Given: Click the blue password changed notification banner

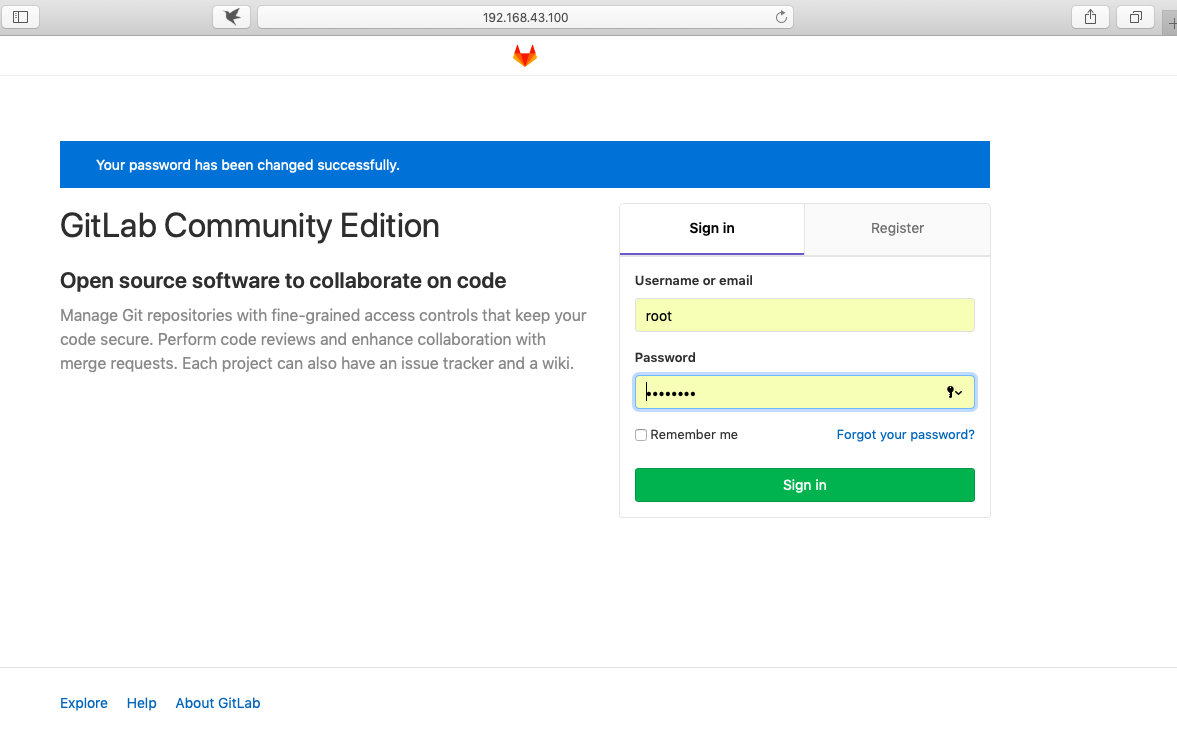Looking at the screenshot, I should 525,164.
